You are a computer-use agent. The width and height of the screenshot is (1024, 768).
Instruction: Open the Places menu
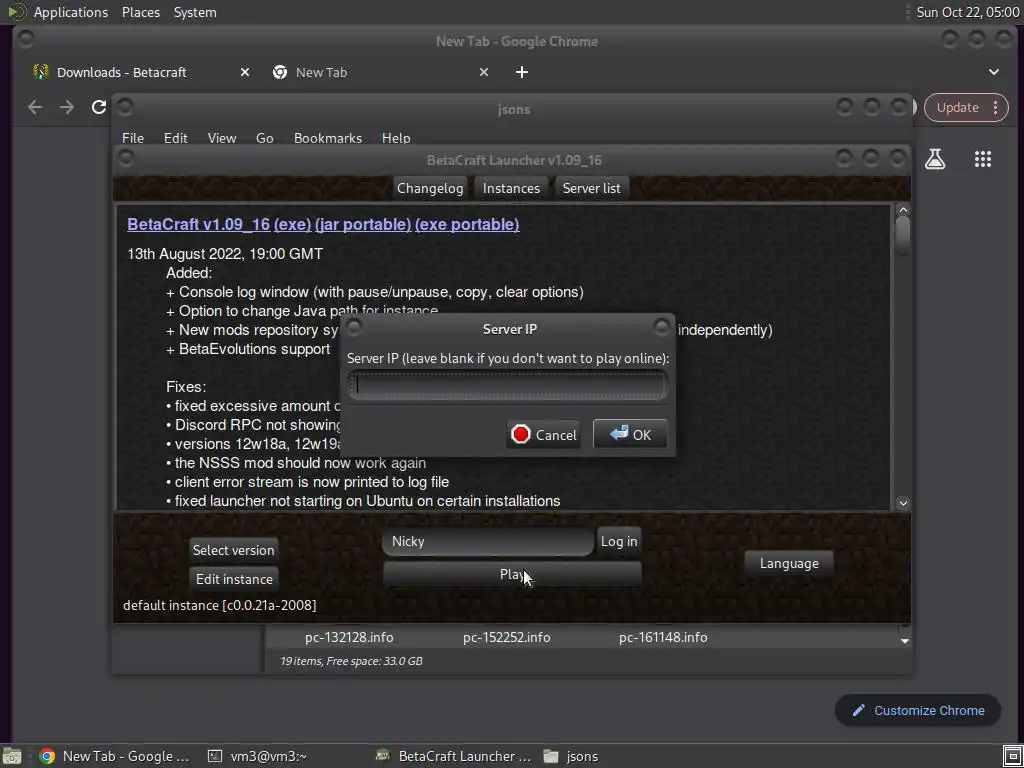(140, 12)
